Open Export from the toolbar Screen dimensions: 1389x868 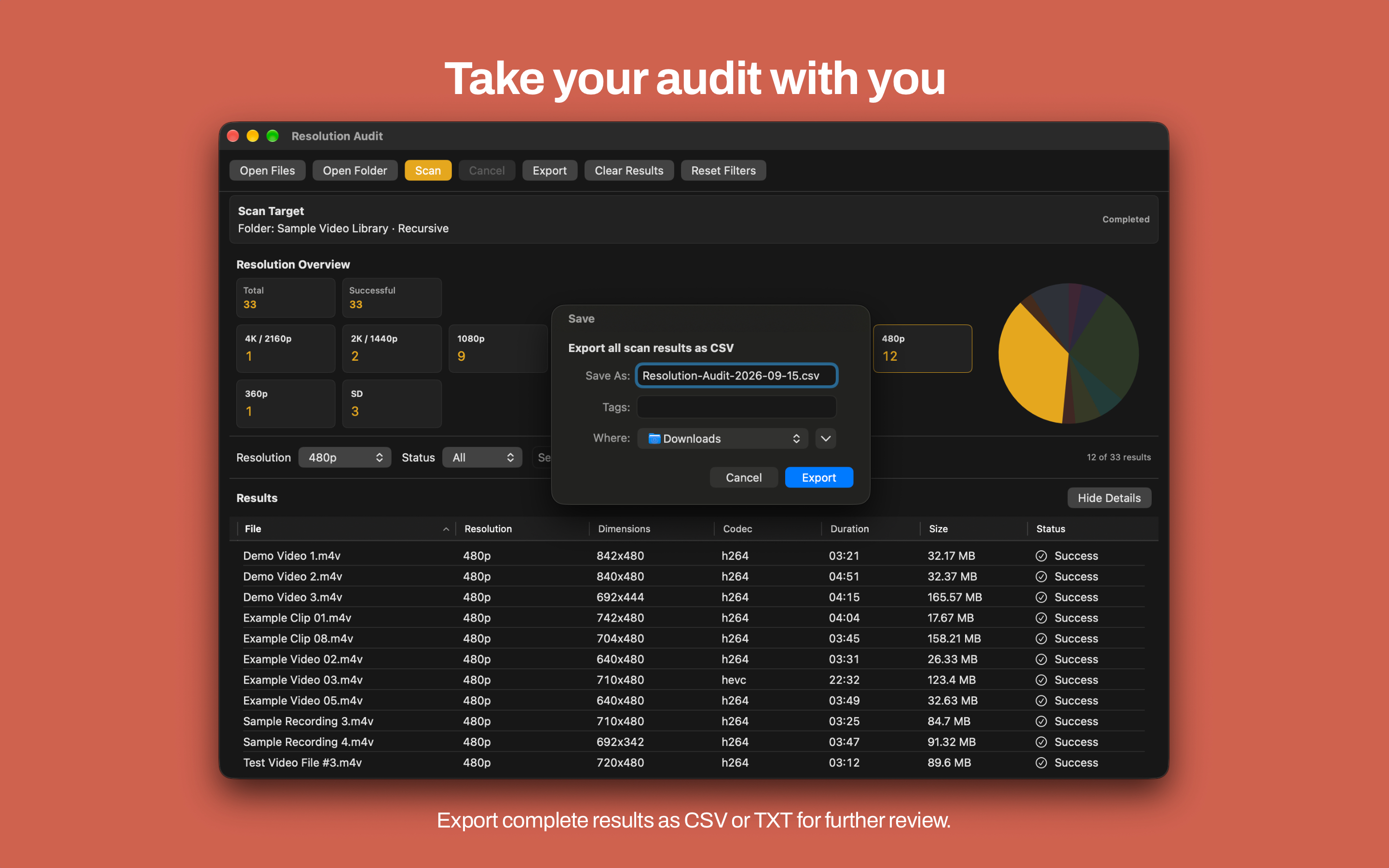pos(549,171)
